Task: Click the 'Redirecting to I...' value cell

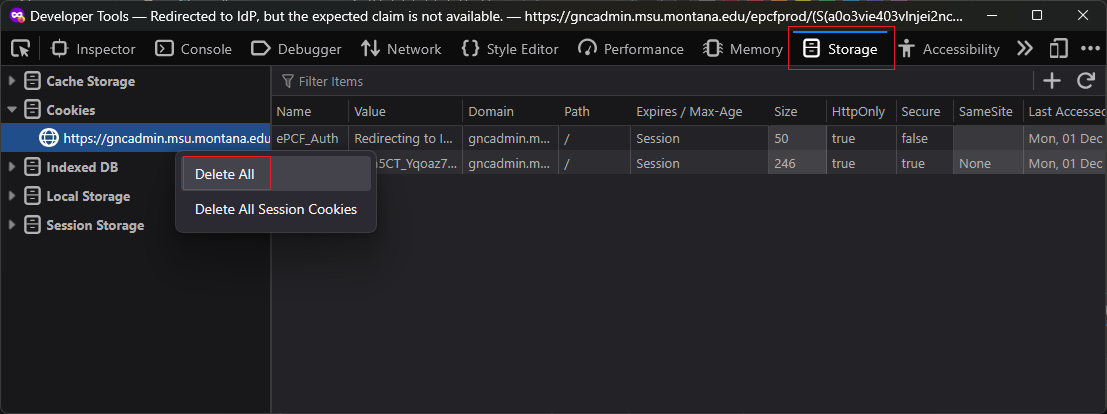Action: click(x=405, y=138)
